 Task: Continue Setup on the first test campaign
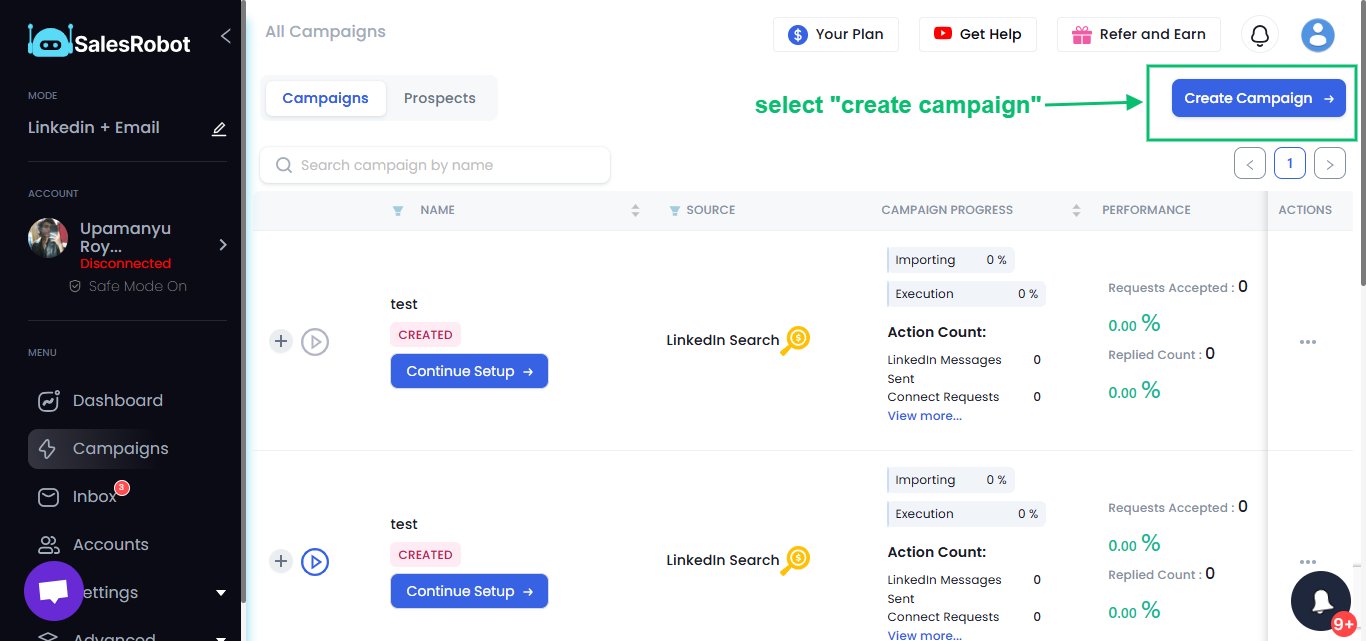pos(469,371)
